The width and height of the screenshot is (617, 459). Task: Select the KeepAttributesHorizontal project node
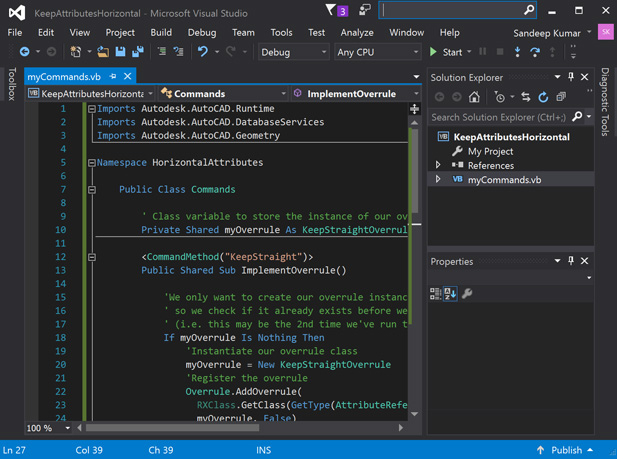[x=511, y=137]
